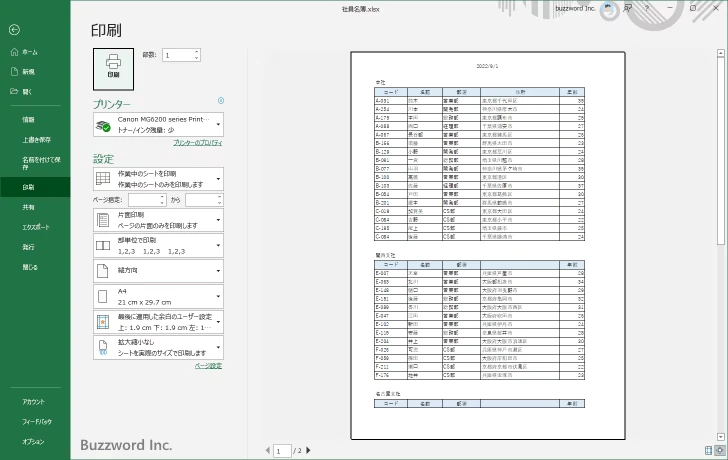Screen dimensions: 728x460
Task: Click the help question mark icon
Action: [x=647, y=8]
